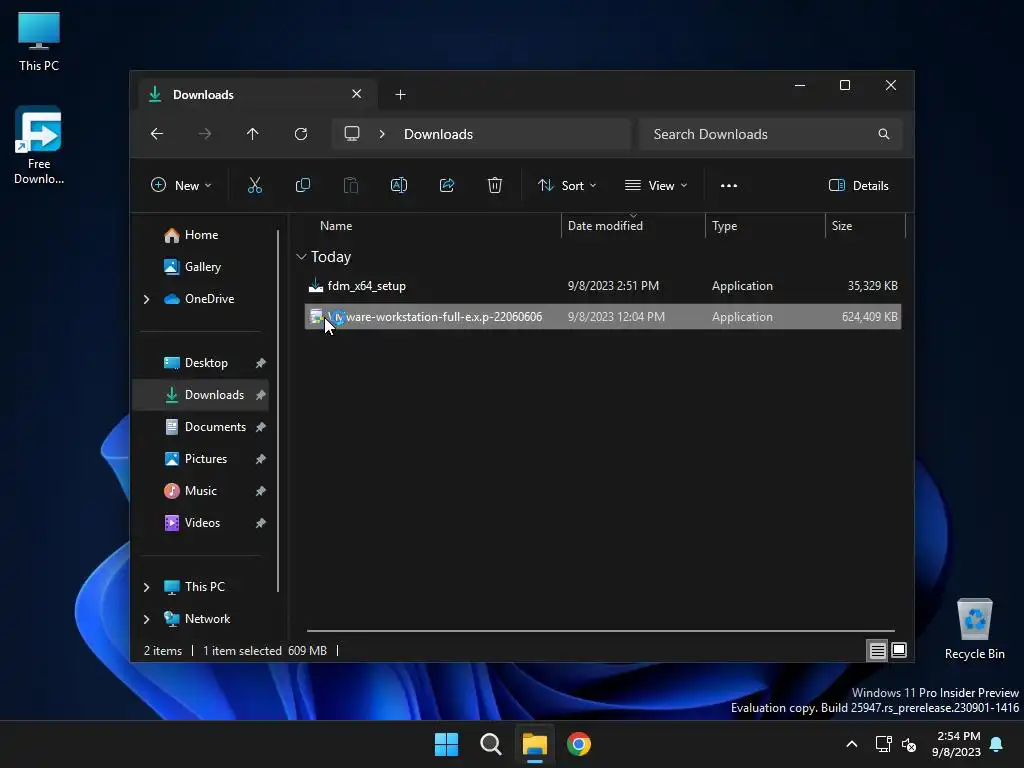Click the network tray icon
This screenshot has height=768, width=1024.
(884, 744)
